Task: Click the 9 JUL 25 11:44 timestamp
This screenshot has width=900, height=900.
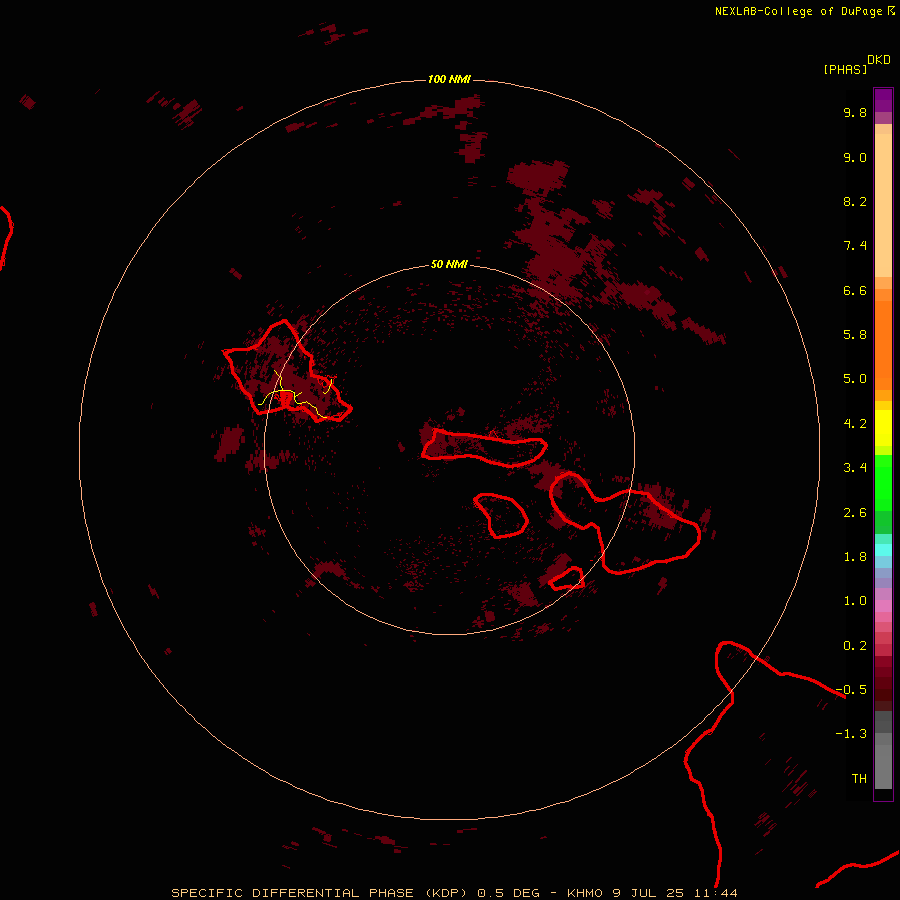Action: (x=675, y=893)
